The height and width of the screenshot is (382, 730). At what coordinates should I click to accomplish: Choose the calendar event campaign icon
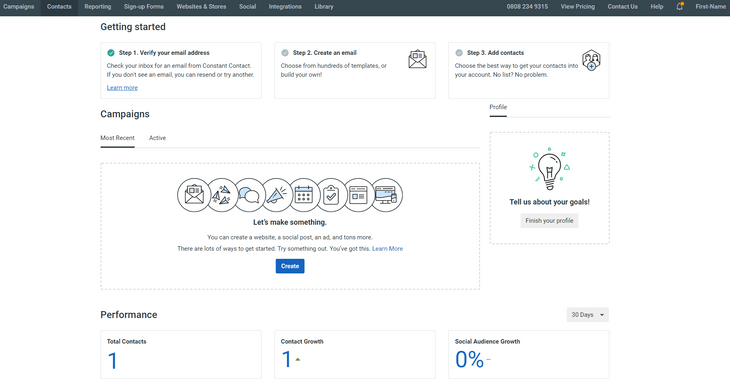coord(304,195)
